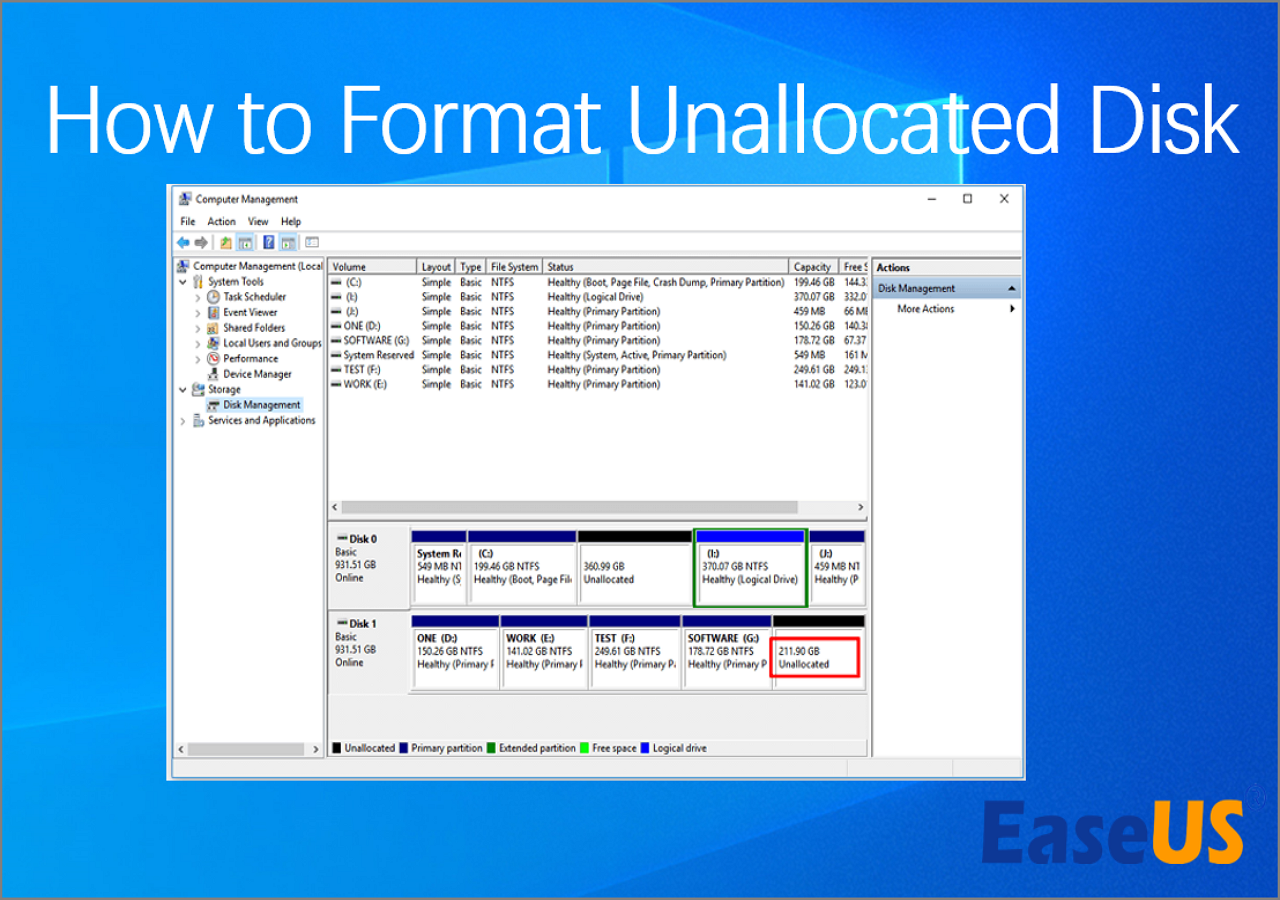Select the TEST (F:) volume row
1280x900 pixels.
coord(596,370)
